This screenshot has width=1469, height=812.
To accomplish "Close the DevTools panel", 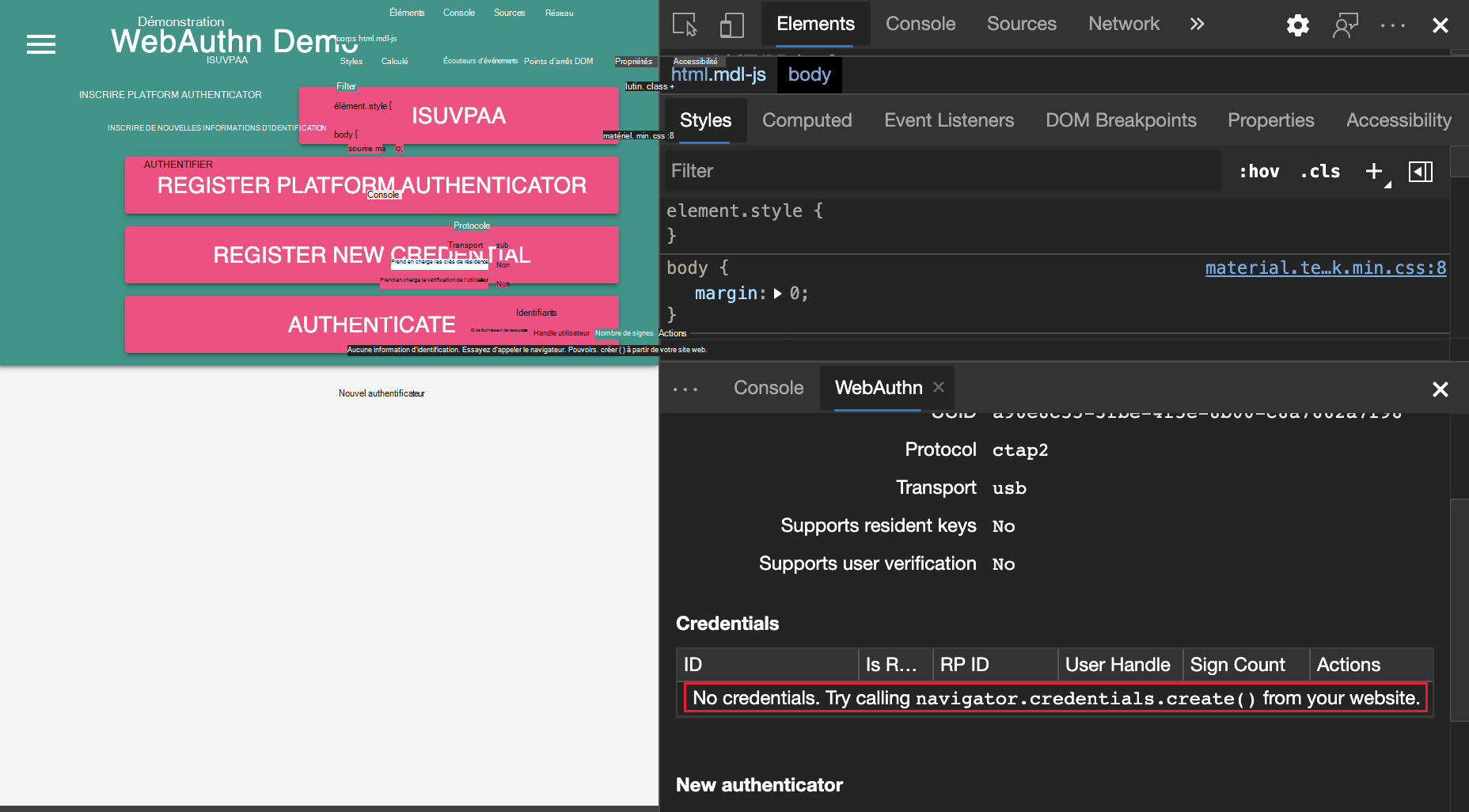I will [x=1441, y=25].
